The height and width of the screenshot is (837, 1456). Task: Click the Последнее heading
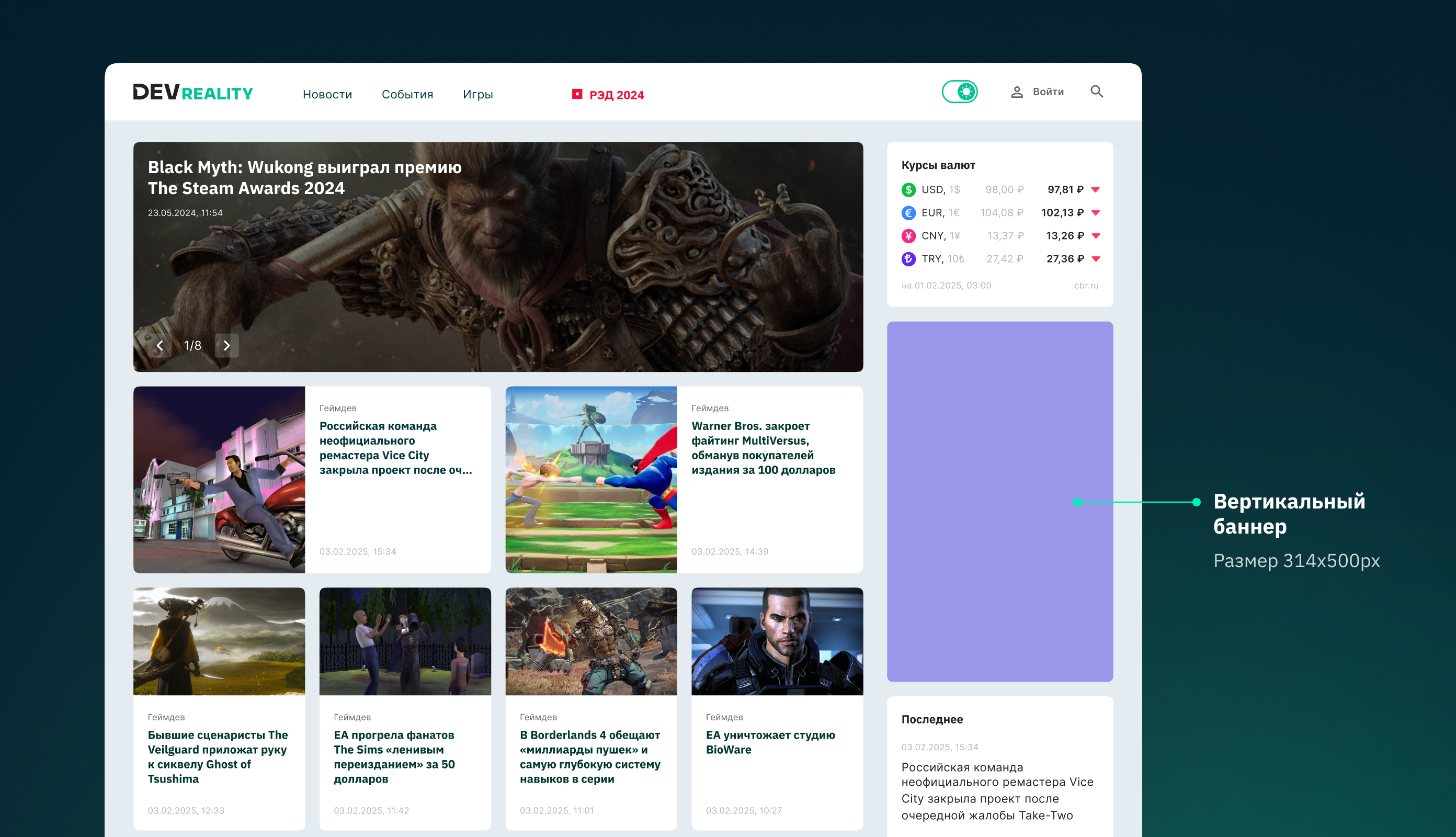pos(931,719)
